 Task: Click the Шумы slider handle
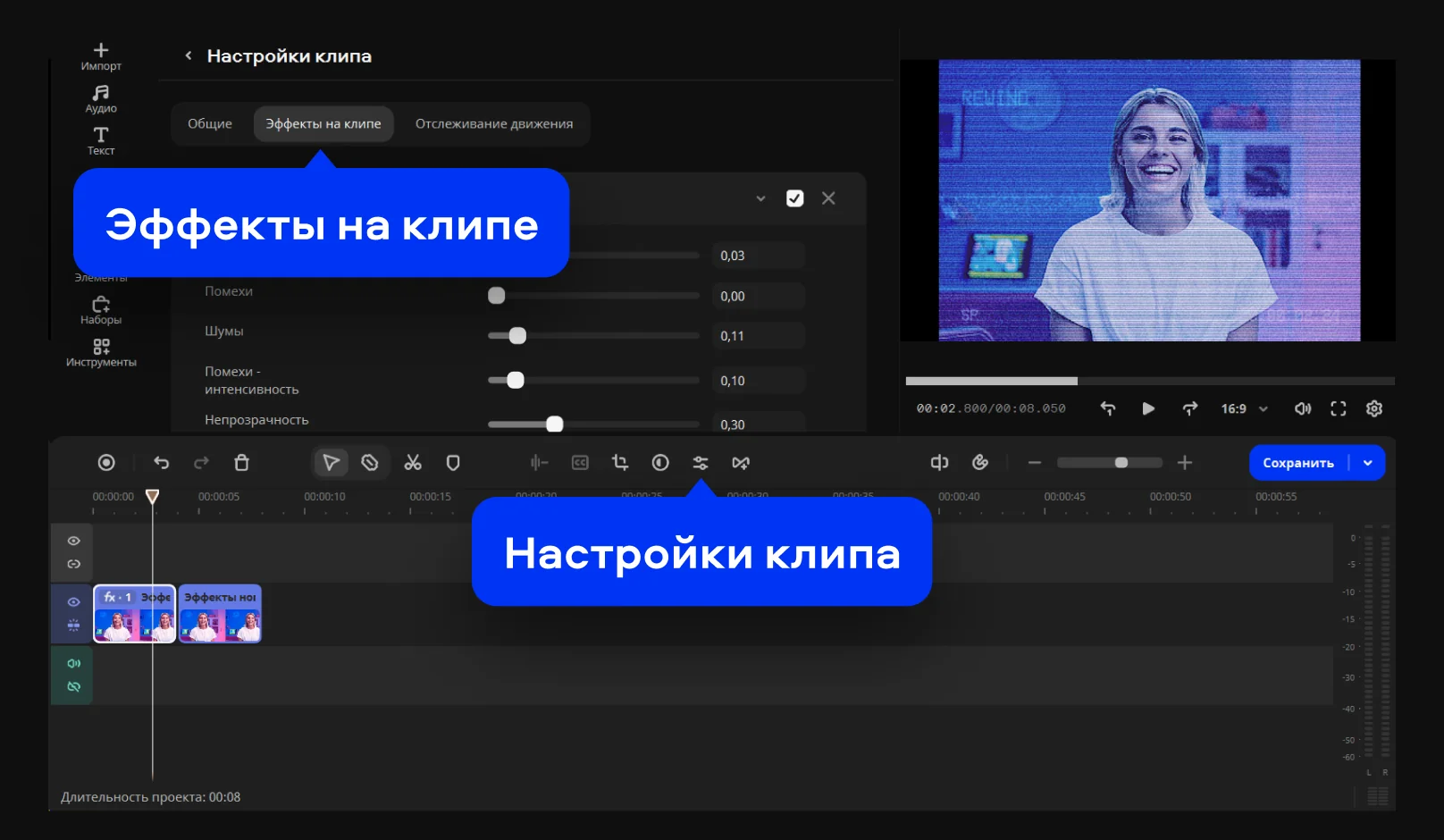pyautogui.click(x=517, y=336)
